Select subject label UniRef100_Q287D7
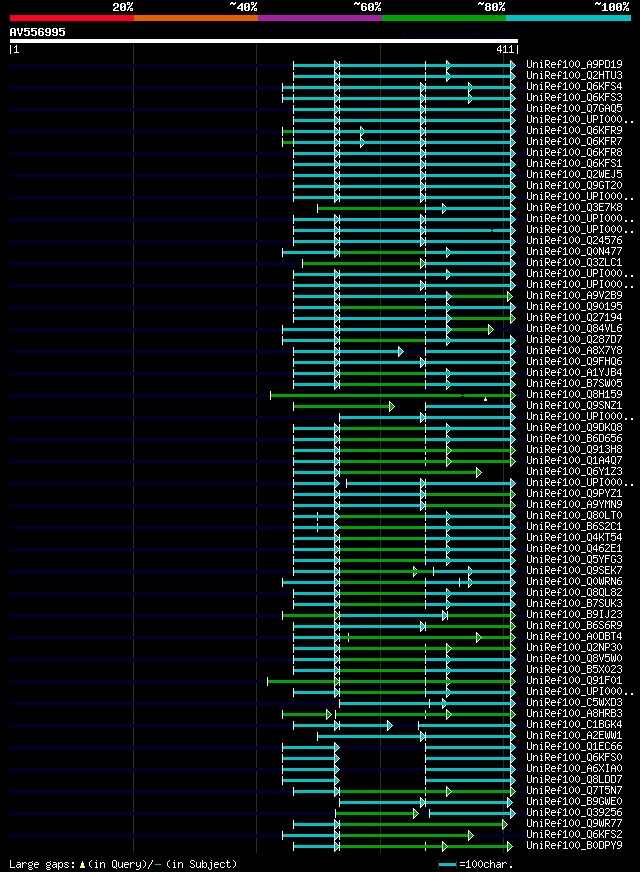The width and height of the screenshot is (640, 872). (x=574, y=340)
